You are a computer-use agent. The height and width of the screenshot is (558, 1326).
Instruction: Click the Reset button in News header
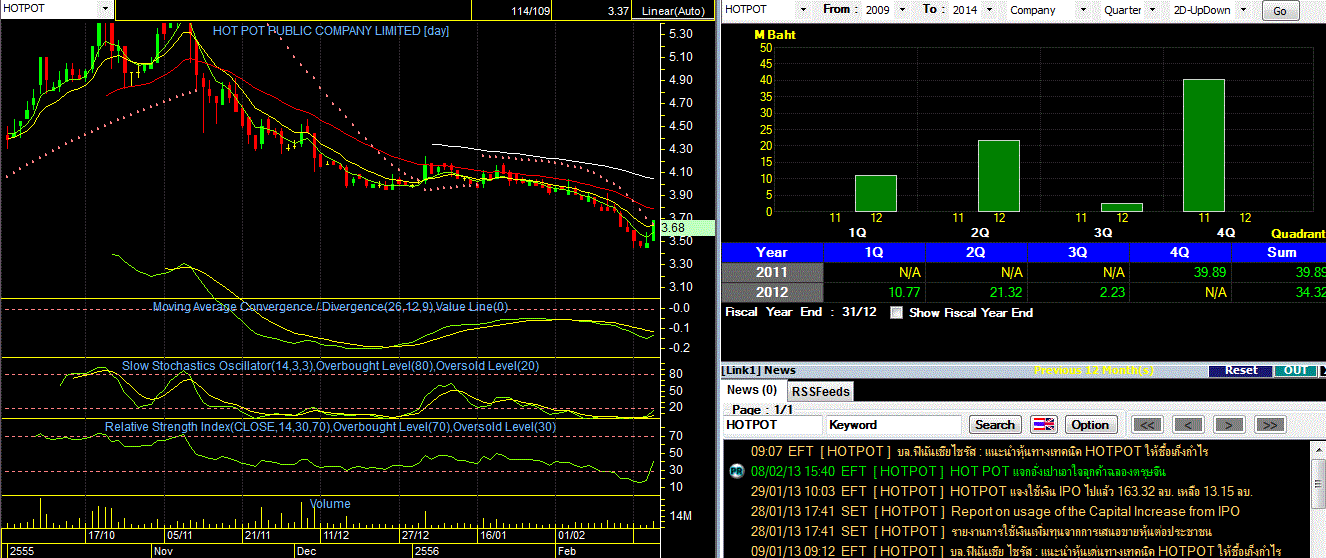click(x=1241, y=370)
